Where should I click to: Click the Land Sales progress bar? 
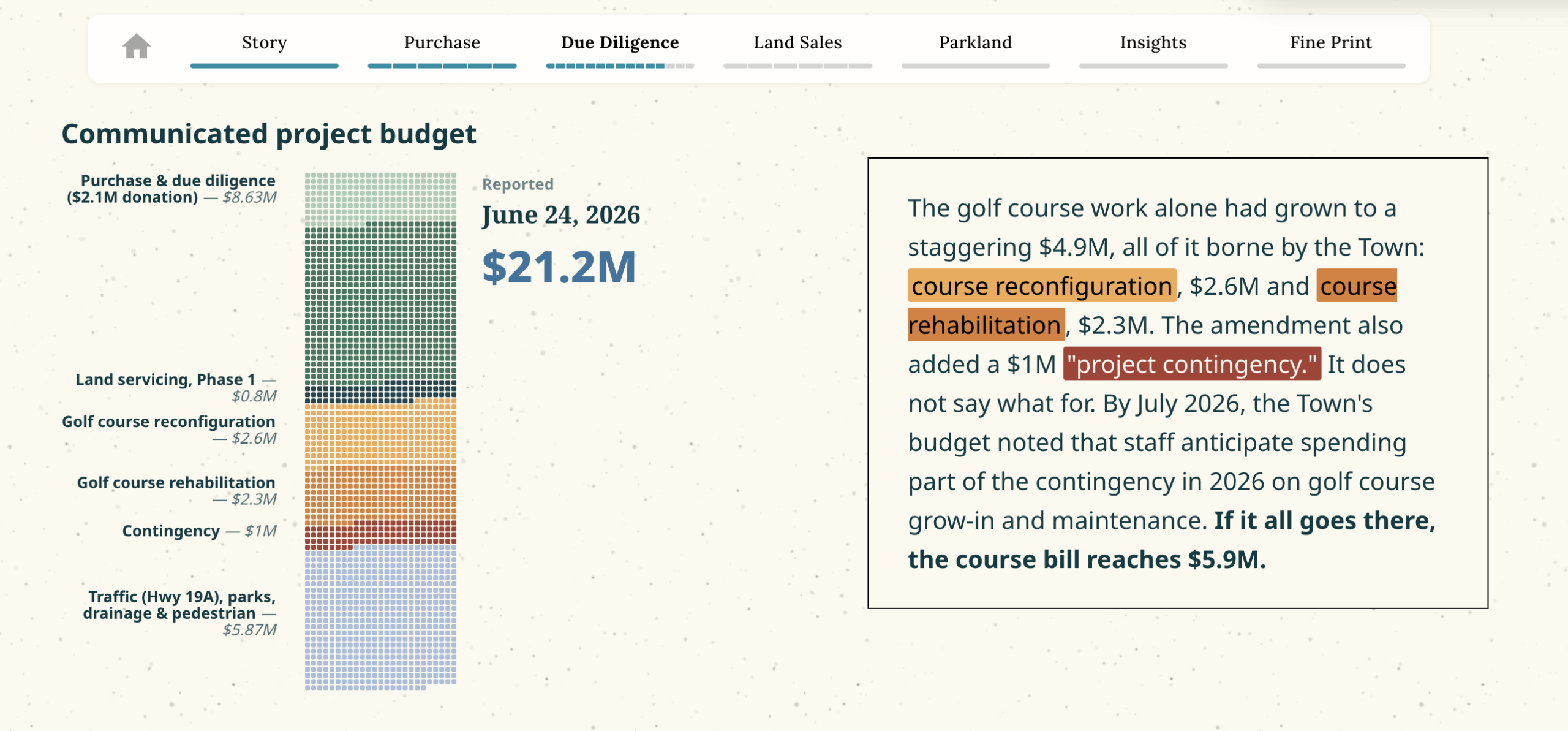797,66
